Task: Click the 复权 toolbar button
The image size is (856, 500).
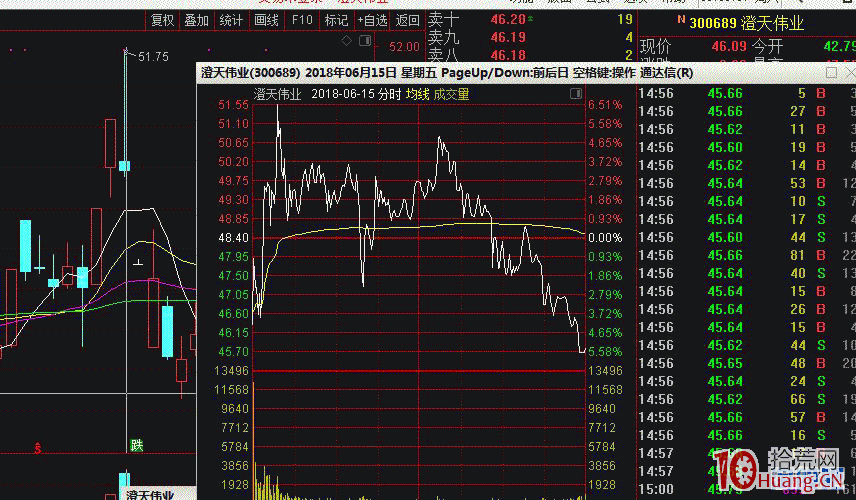Action: coord(162,21)
